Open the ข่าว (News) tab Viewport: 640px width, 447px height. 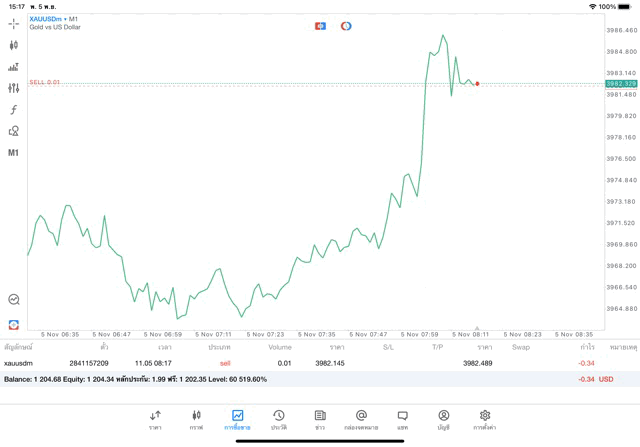pyautogui.click(x=319, y=419)
